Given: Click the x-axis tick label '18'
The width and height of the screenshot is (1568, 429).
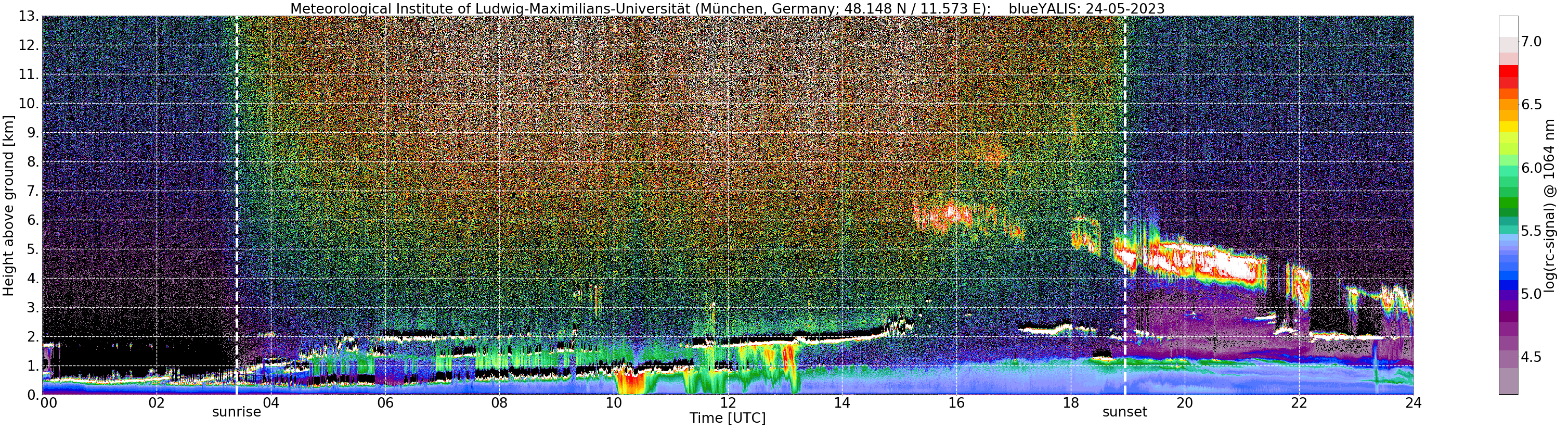Looking at the screenshot, I should 1070,403.
